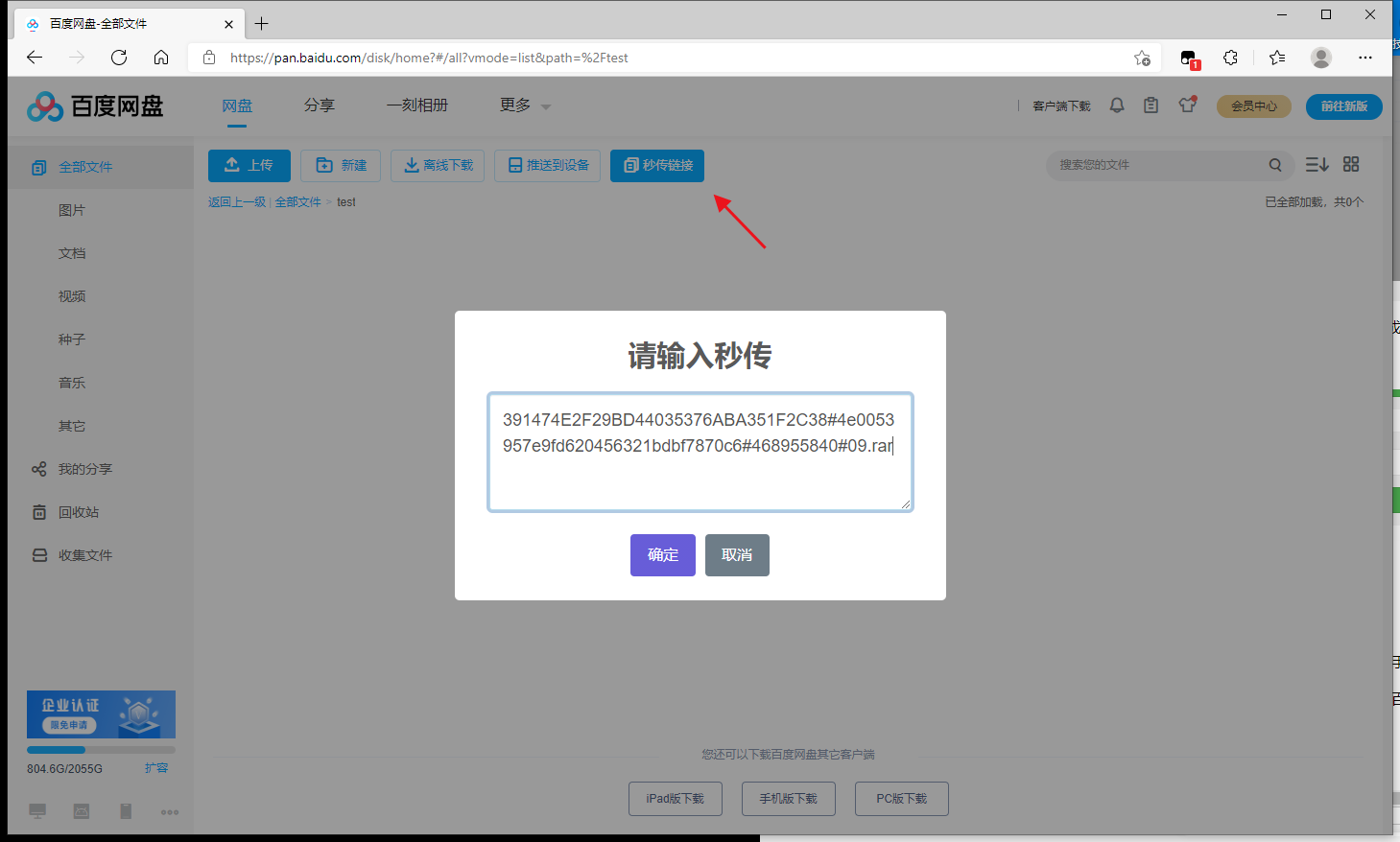Open browser extensions puzzle icon
This screenshot has height=842, width=1400.
coord(1231,58)
